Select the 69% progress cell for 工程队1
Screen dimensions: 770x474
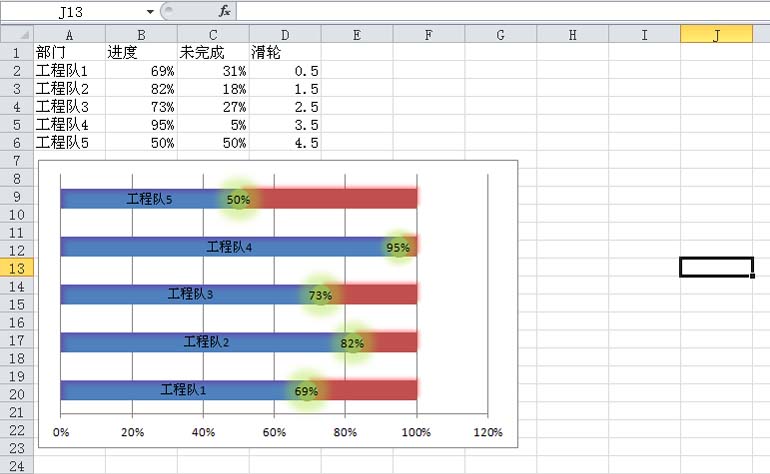(x=141, y=71)
